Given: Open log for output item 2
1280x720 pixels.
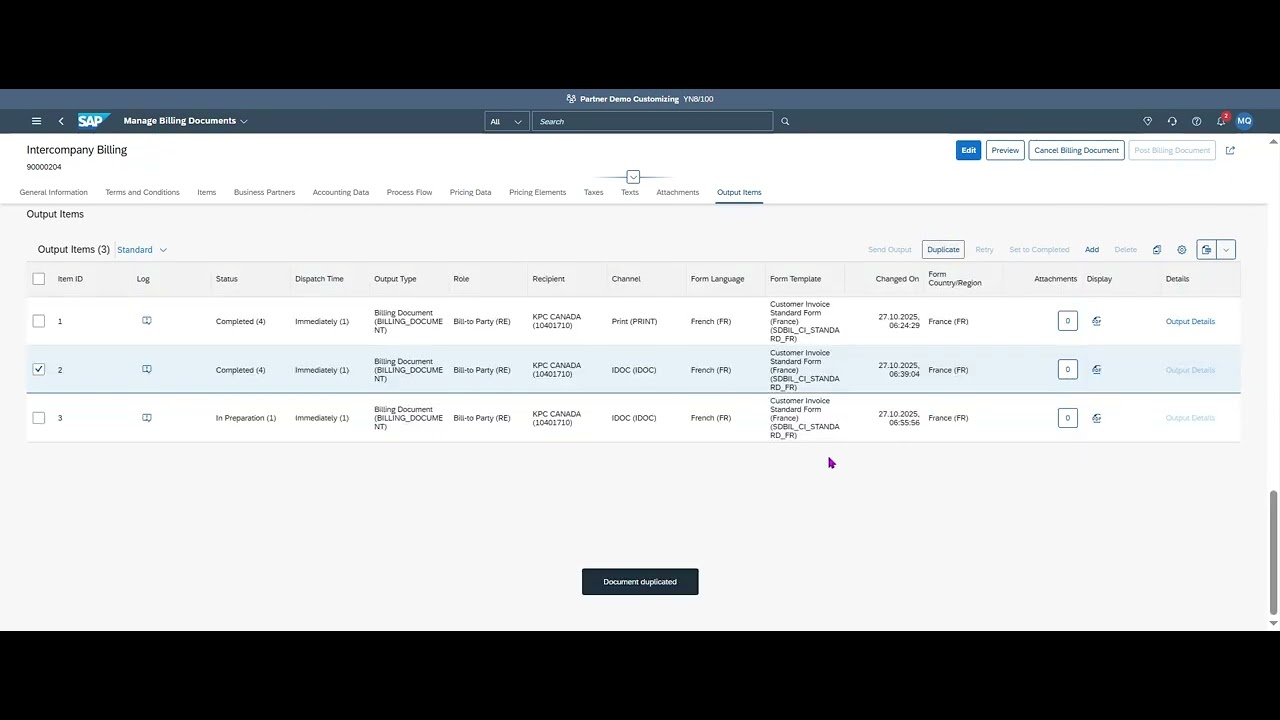Looking at the screenshot, I should (147, 369).
